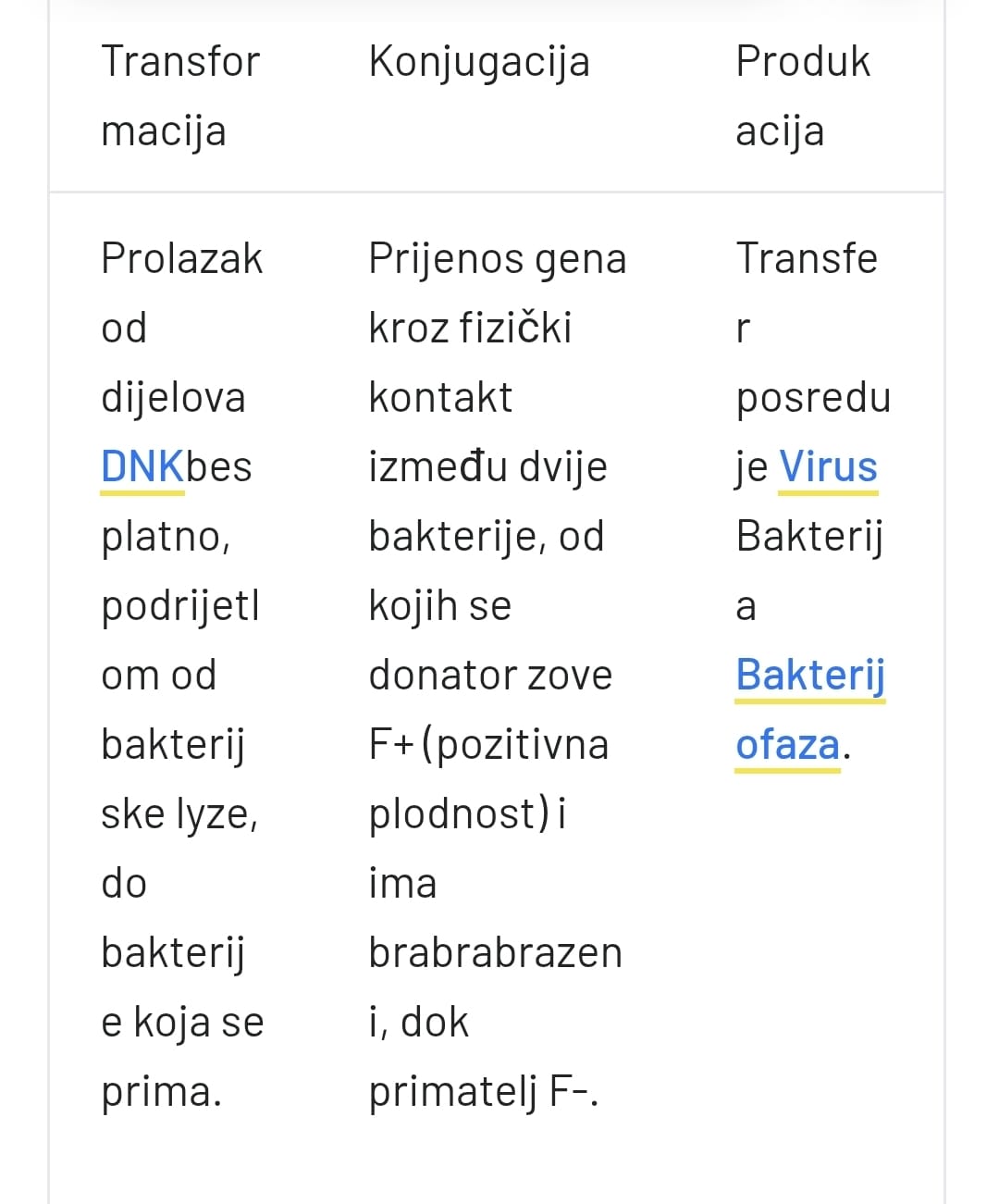Click the word prima. ending first column
The width and height of the screenshot is (999, 1204).
point(161,1092)
